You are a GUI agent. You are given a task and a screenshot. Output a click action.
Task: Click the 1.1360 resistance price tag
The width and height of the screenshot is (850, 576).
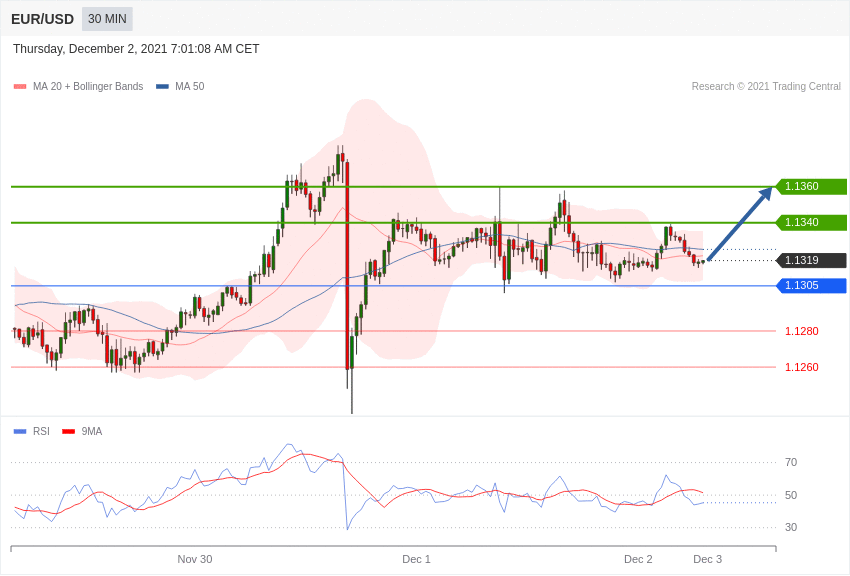point(812,186)
